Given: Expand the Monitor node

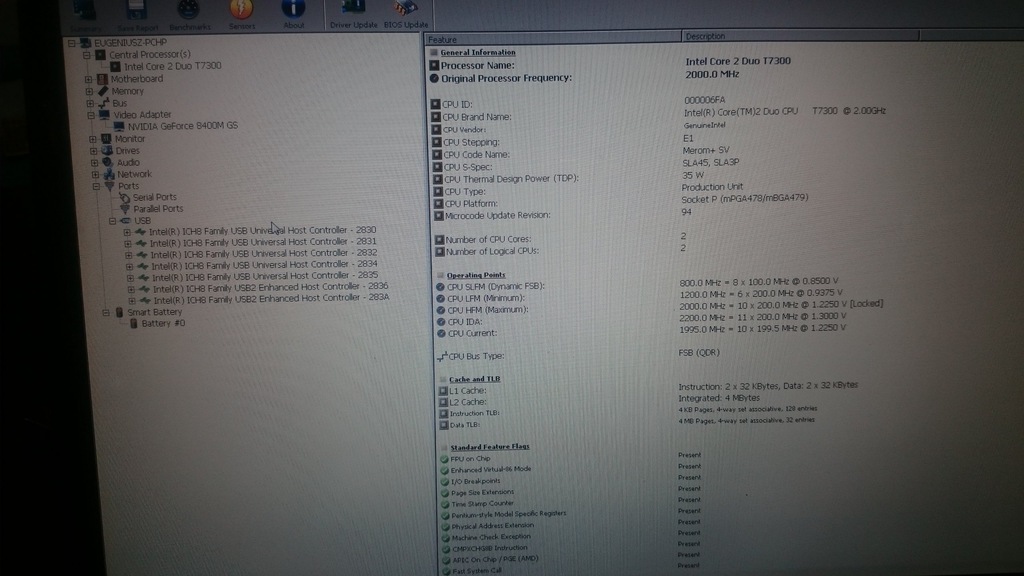Looking at the screenshot, I should (x=93, y=139).
